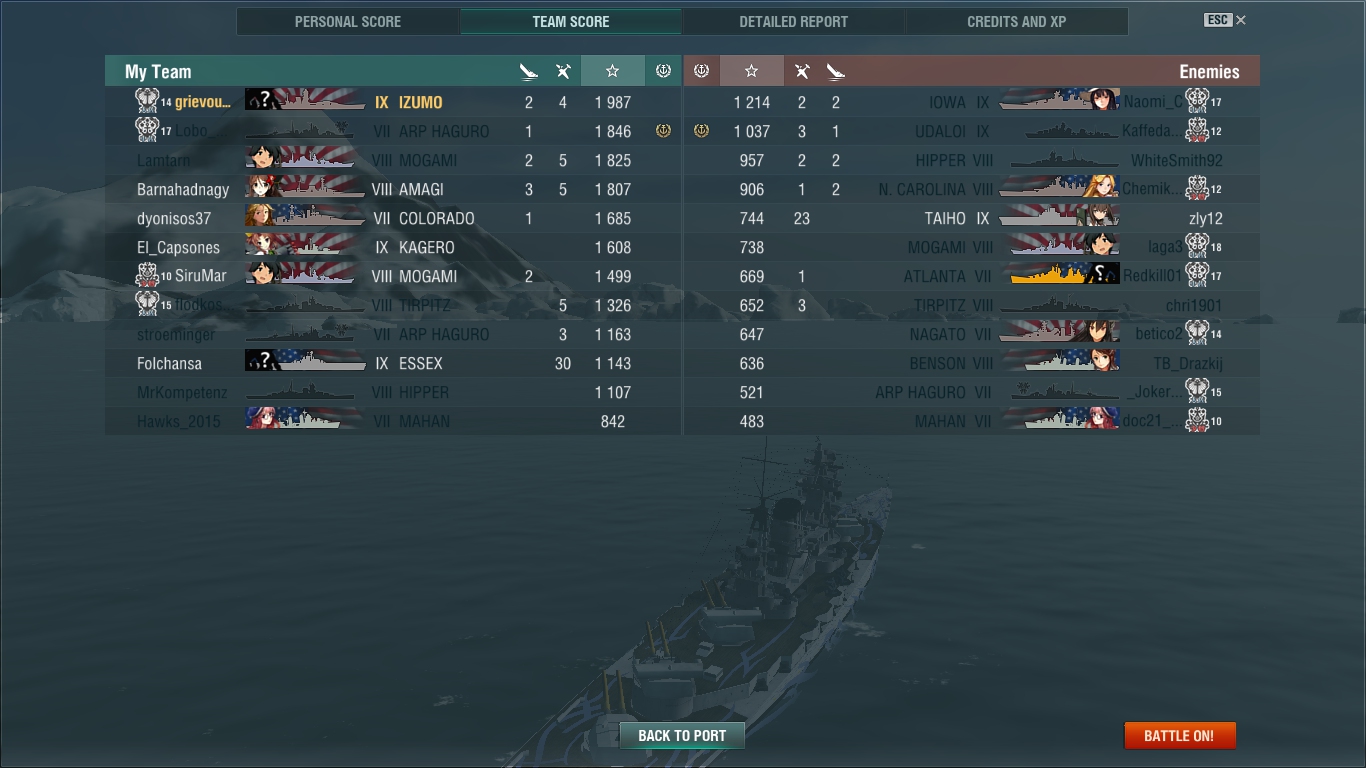Start next match with Battle On!
Image resolution: width=1366 pixels, height=768 pixels.
point(1180,735)
